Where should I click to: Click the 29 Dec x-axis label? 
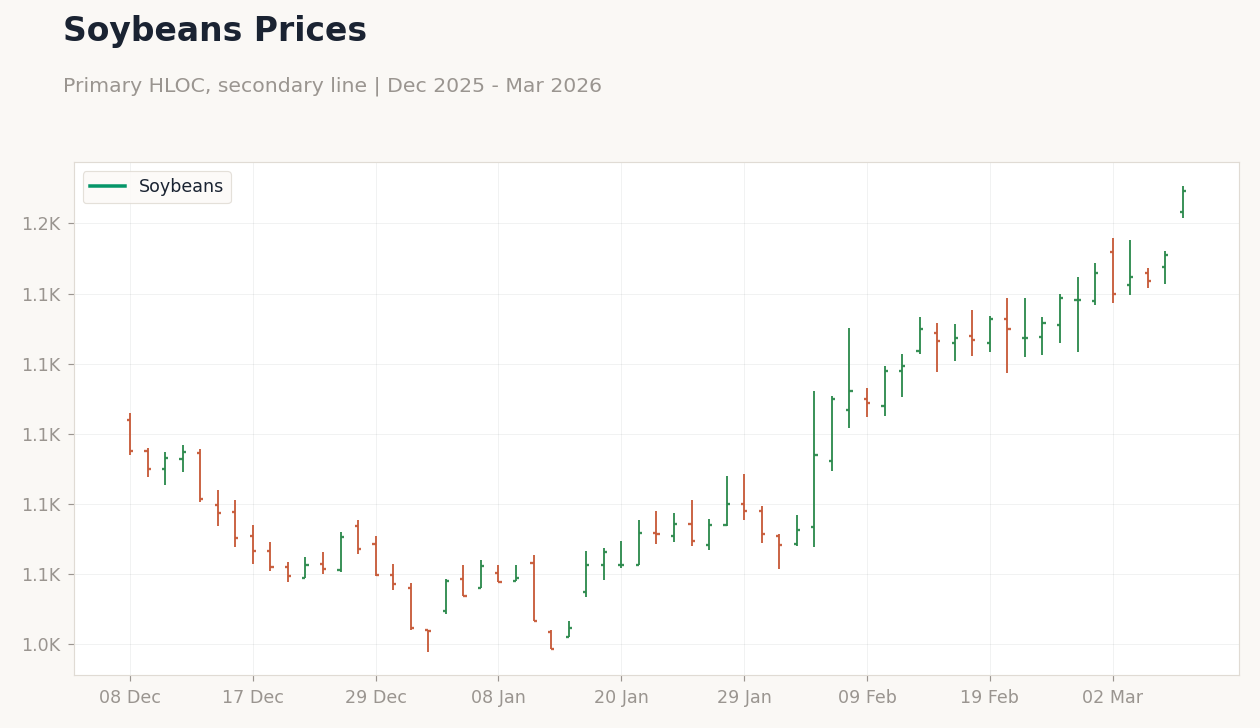click(x=376, y=698)
